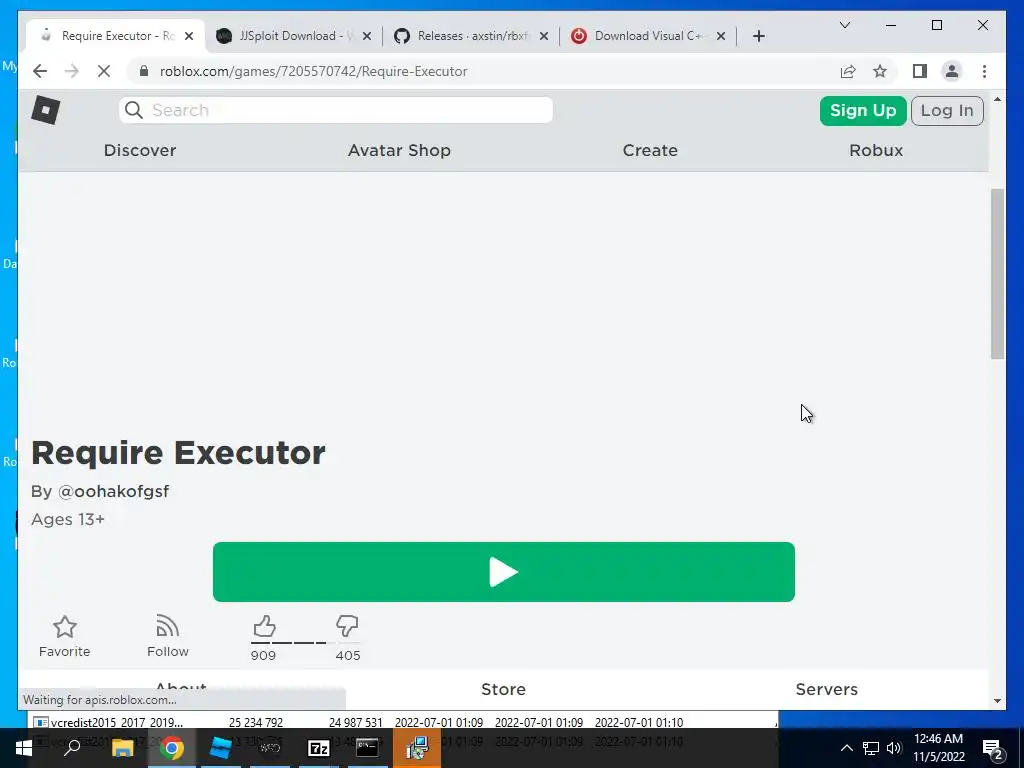Open the @oohakofgsf creator profile link
This screenshot has height=768, width=1024.
[x=114, y=491]
